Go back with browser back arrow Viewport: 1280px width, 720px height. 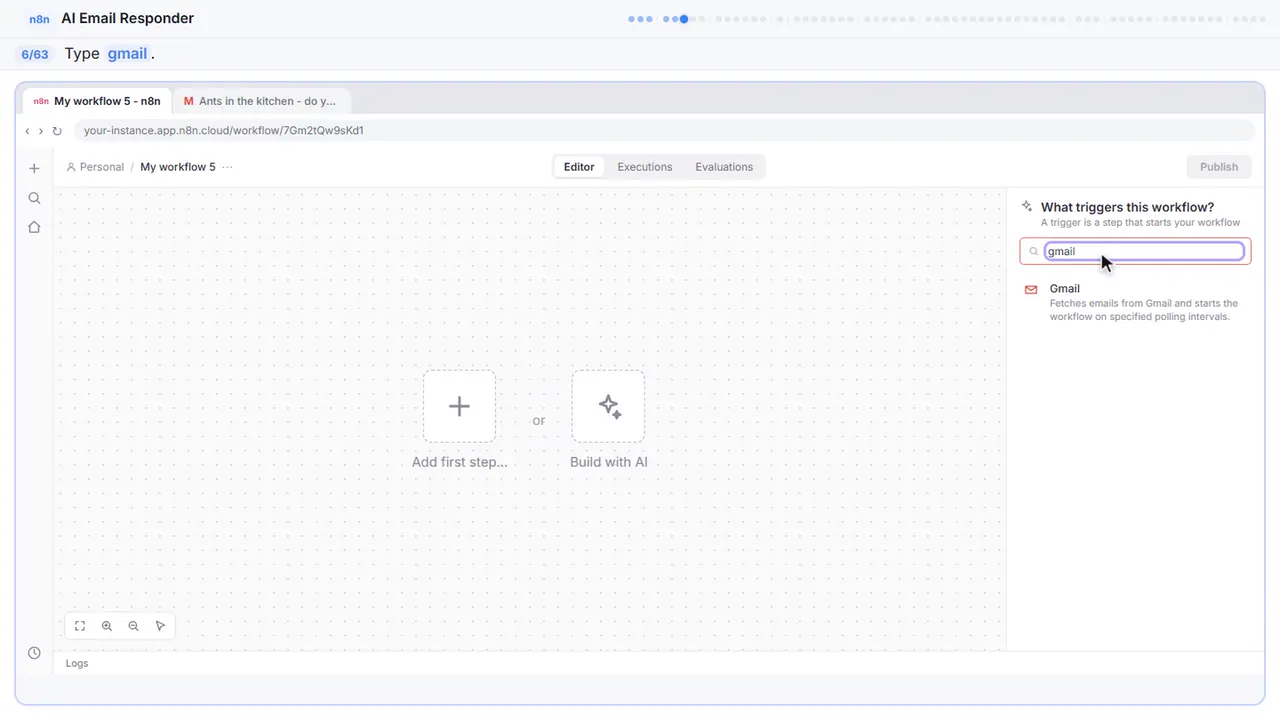coord(28,131)
